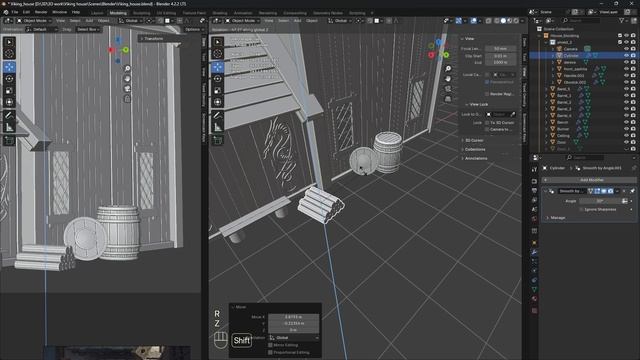Select the Cursor tool in right viewport toolbar

(218, 53)
